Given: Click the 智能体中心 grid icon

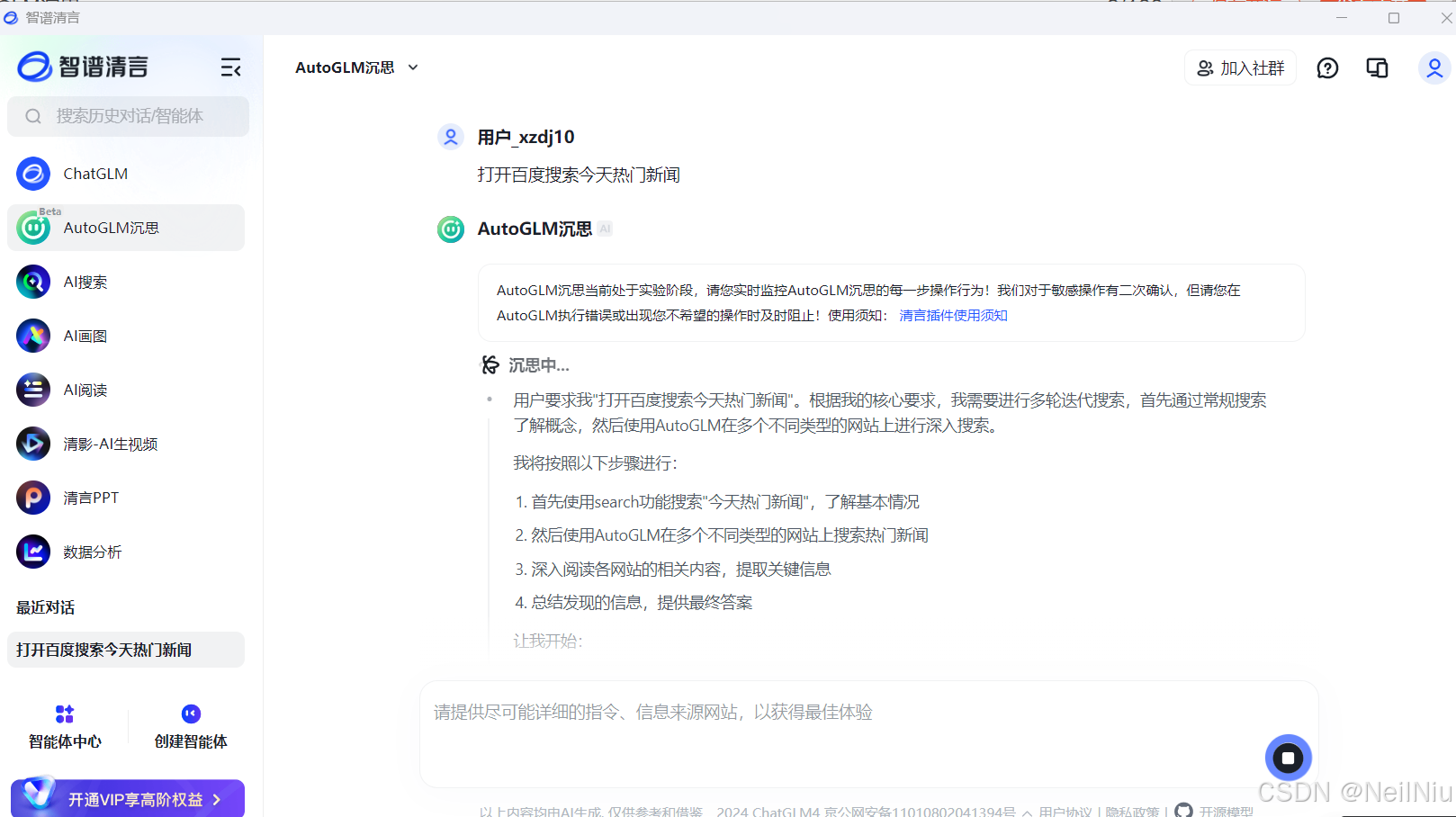Looking at the screenshot, I should pos(65,714).
